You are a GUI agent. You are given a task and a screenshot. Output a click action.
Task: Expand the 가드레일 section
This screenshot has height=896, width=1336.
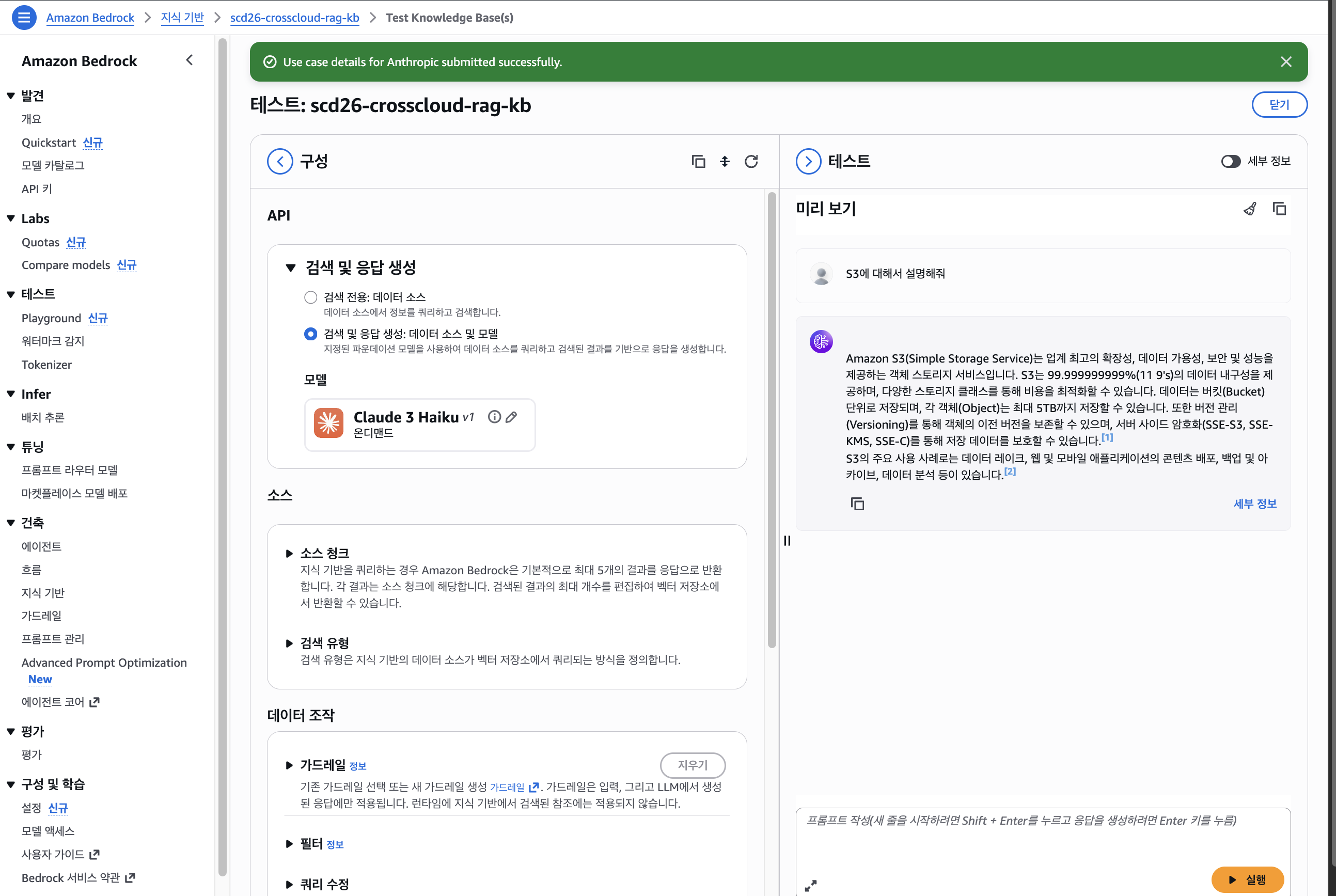(289, 765)
